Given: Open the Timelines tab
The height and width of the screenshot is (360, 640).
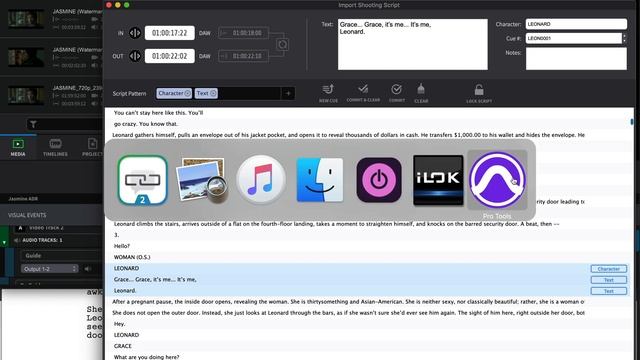Looking at the screenshot, I should tap(55, 148).
